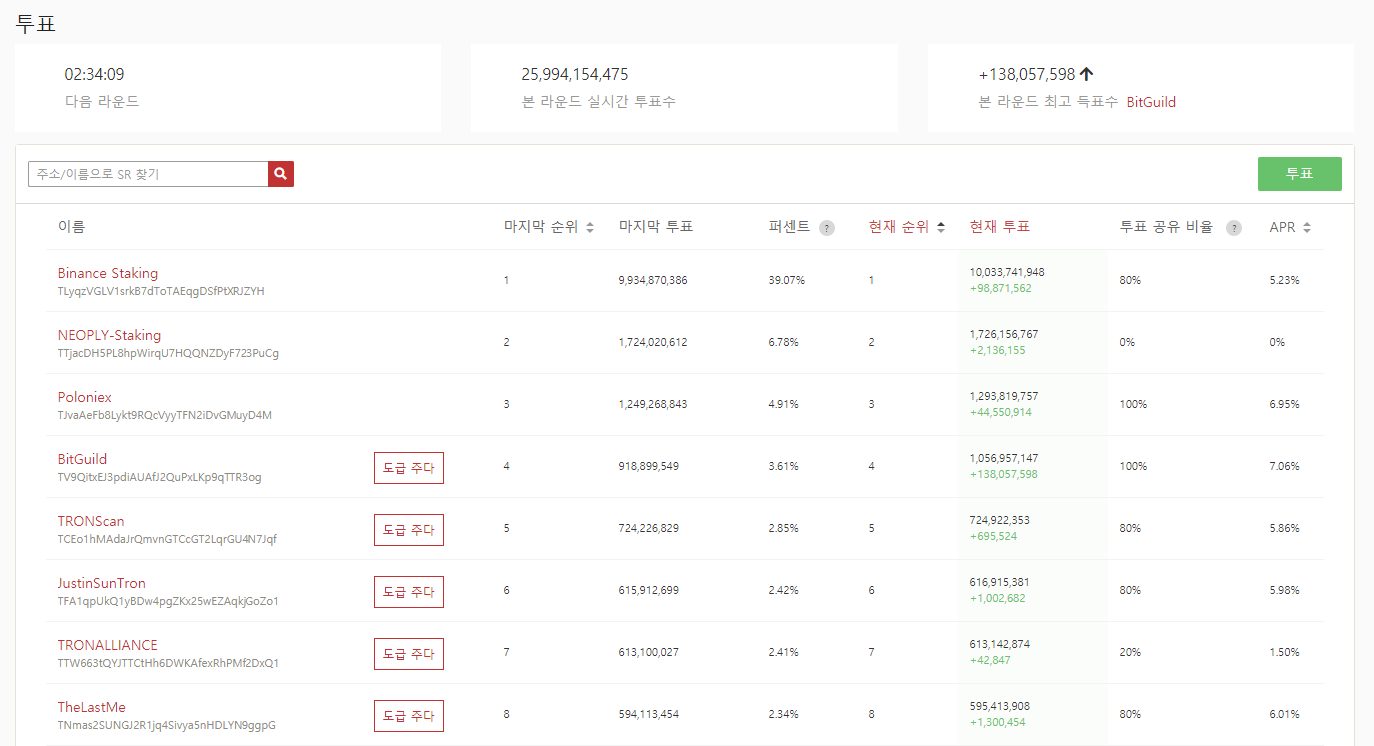This screenshot has height=746, width=1374.
Task: Click 도급 주다 button for TRONALLIANCE
Action: 409,654
